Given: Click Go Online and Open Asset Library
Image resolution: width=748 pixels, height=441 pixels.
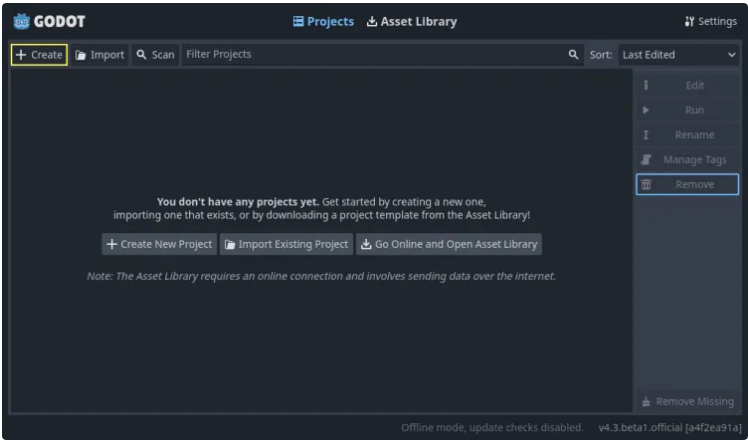Looking at the screenshot, I should (x=449, y=244).
